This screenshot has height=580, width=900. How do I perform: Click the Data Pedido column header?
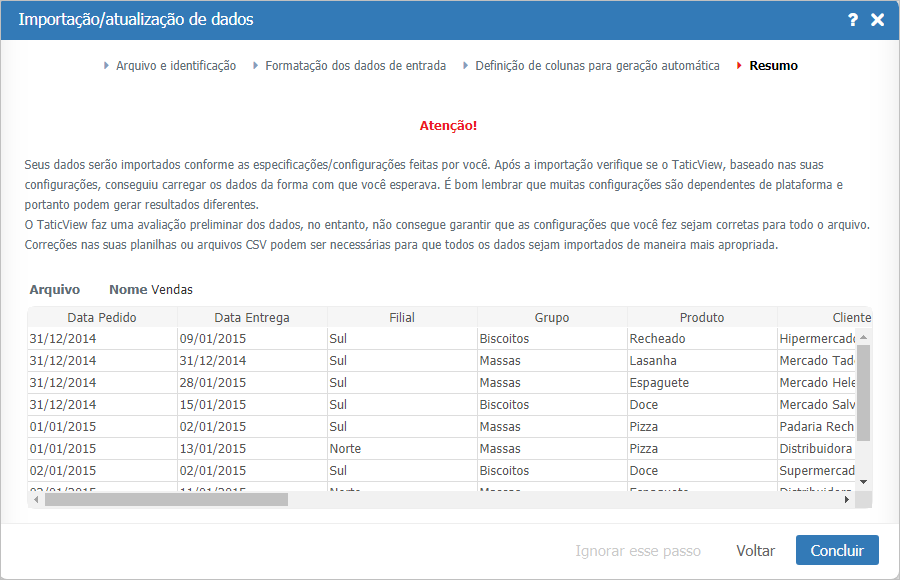[x=102, y=318]
